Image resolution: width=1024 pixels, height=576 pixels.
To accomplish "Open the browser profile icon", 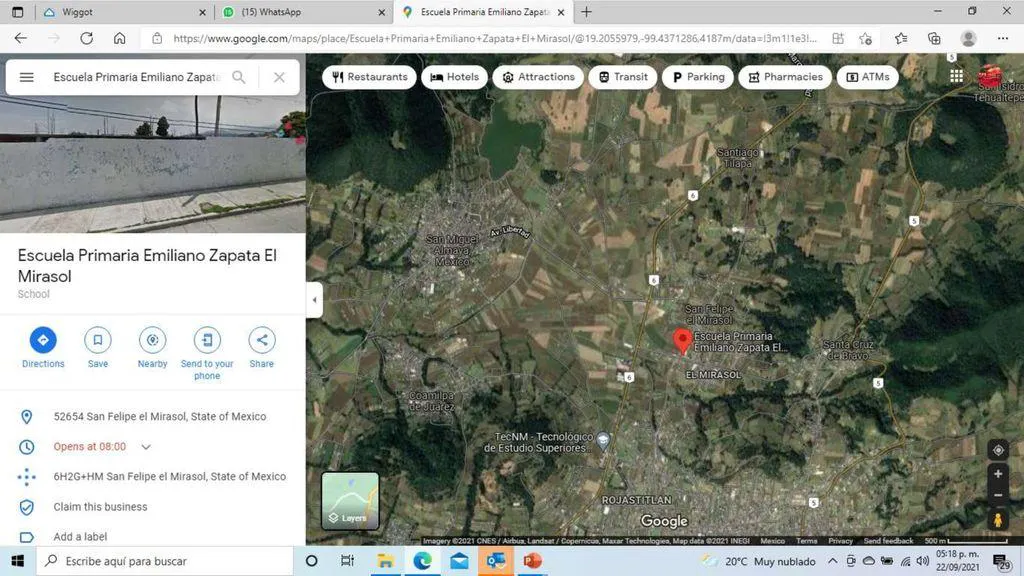I will pyautogui.click(x=968, y=39).
